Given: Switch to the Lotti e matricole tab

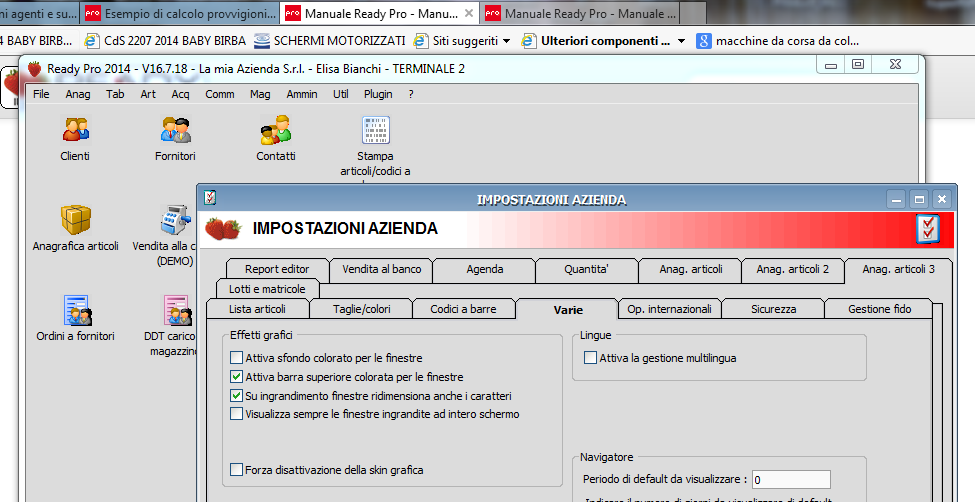Looking at the screenshot, I should tap(267, 289).
